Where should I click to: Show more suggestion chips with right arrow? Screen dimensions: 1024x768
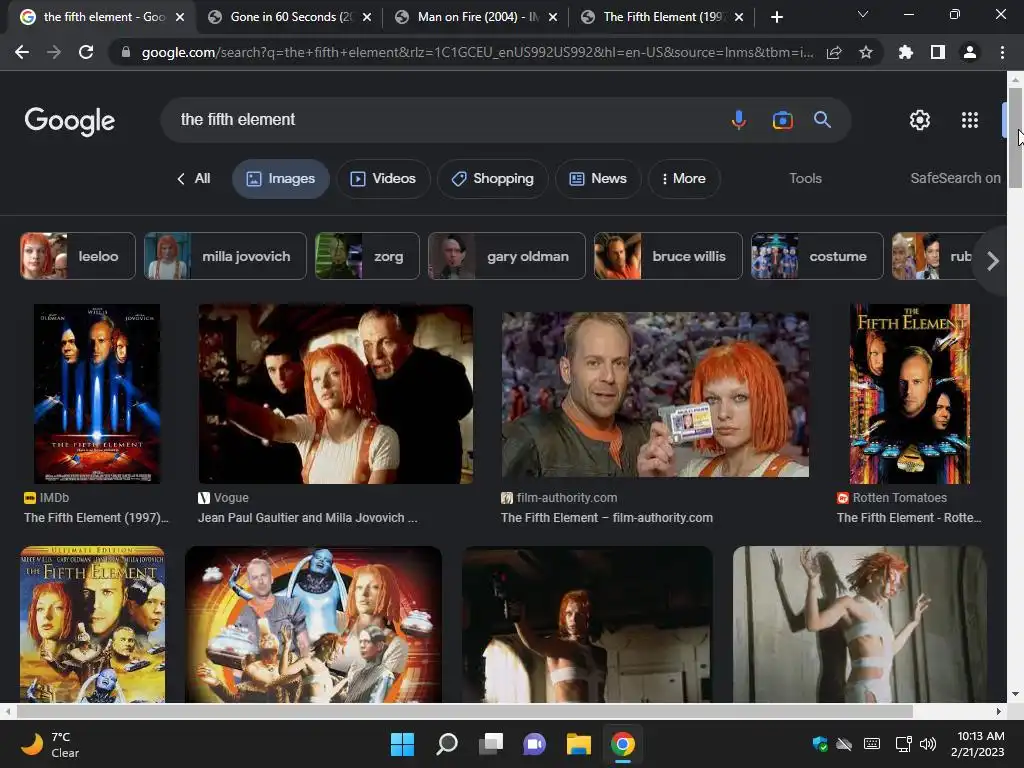(993, 261)
